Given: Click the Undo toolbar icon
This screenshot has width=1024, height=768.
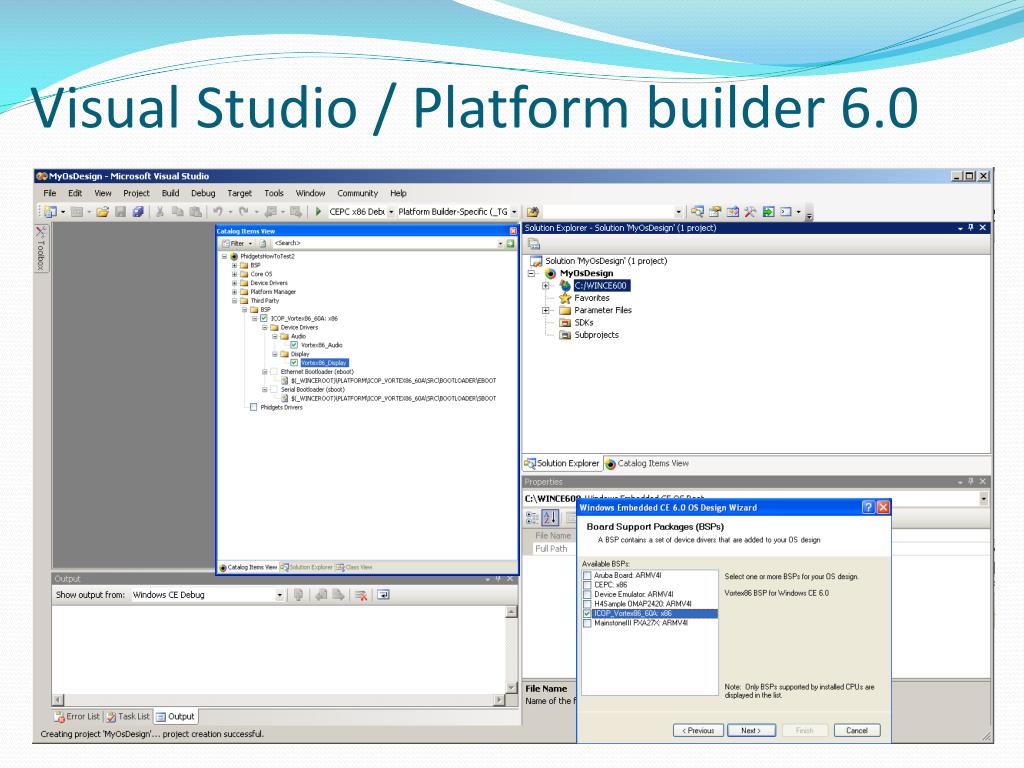Looking at the screenshot, I should click(x=217, y=212).
